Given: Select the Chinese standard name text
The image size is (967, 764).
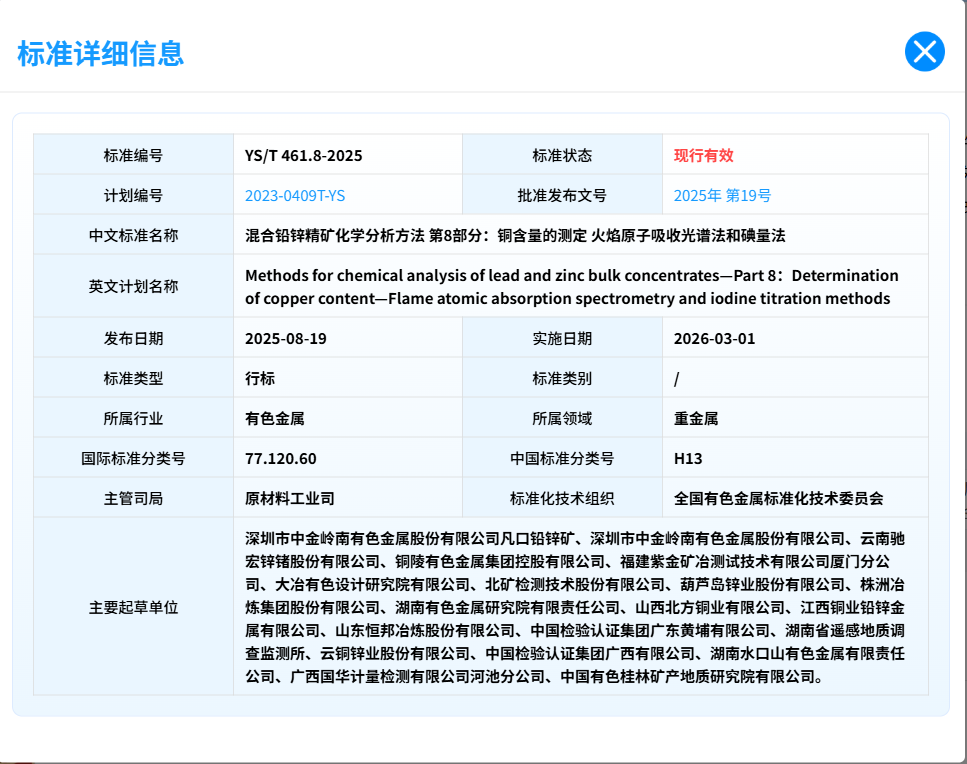Looking at the screenshot, I should [x=515, y=236].
